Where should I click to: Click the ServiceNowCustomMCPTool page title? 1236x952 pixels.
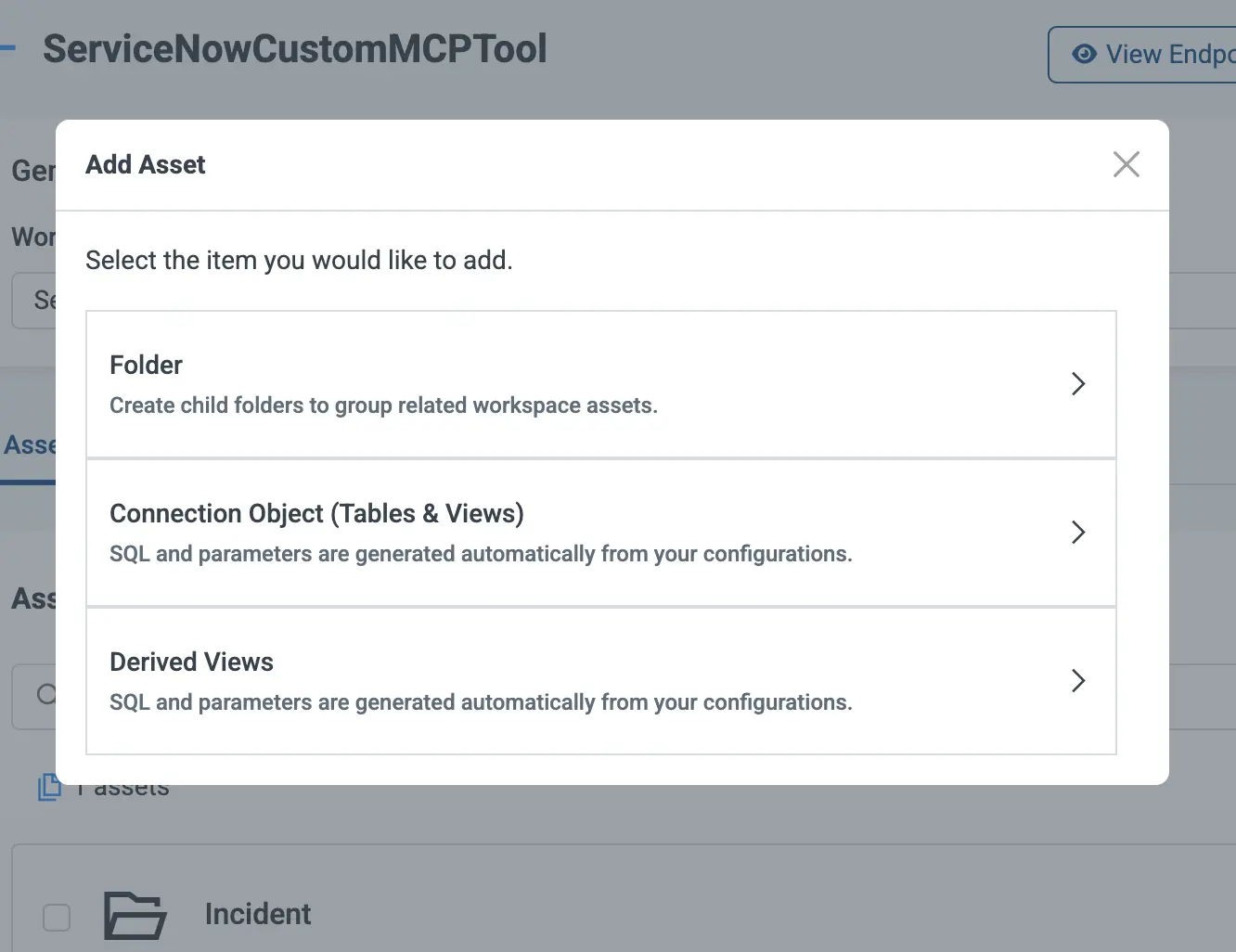pyautogui.click(x=294, y=49)
